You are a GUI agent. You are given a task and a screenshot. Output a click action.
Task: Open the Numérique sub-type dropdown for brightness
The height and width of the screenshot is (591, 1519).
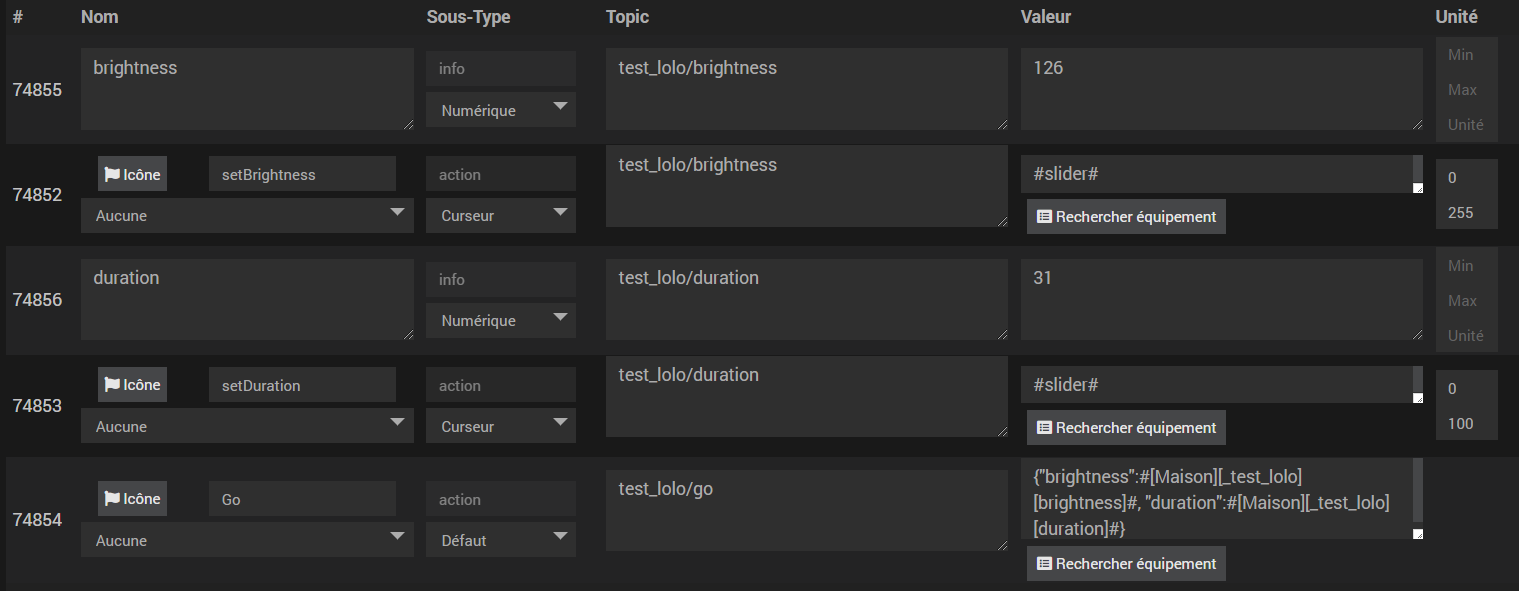[501, 110]
